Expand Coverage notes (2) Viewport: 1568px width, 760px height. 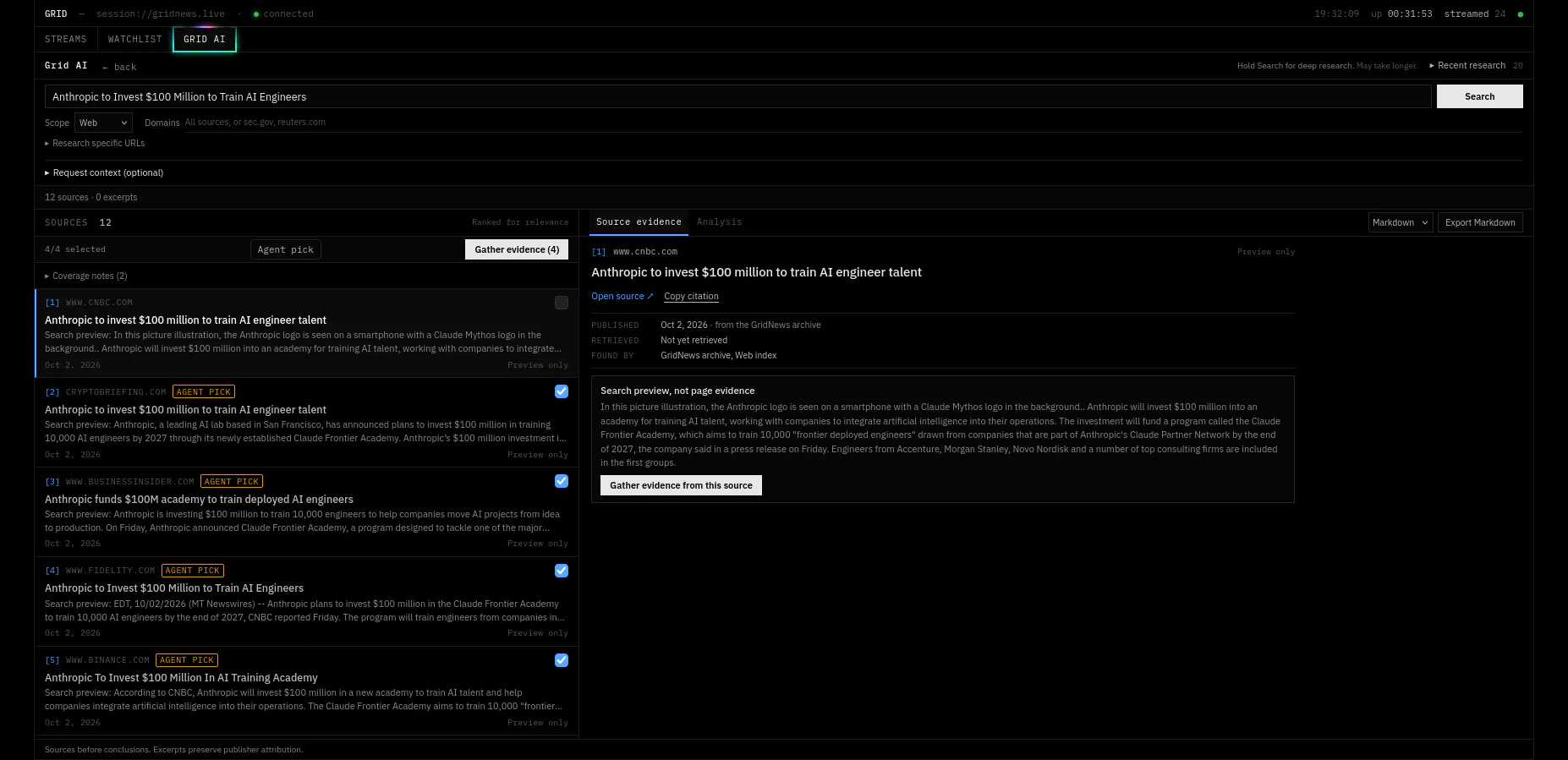coord(86,276)
